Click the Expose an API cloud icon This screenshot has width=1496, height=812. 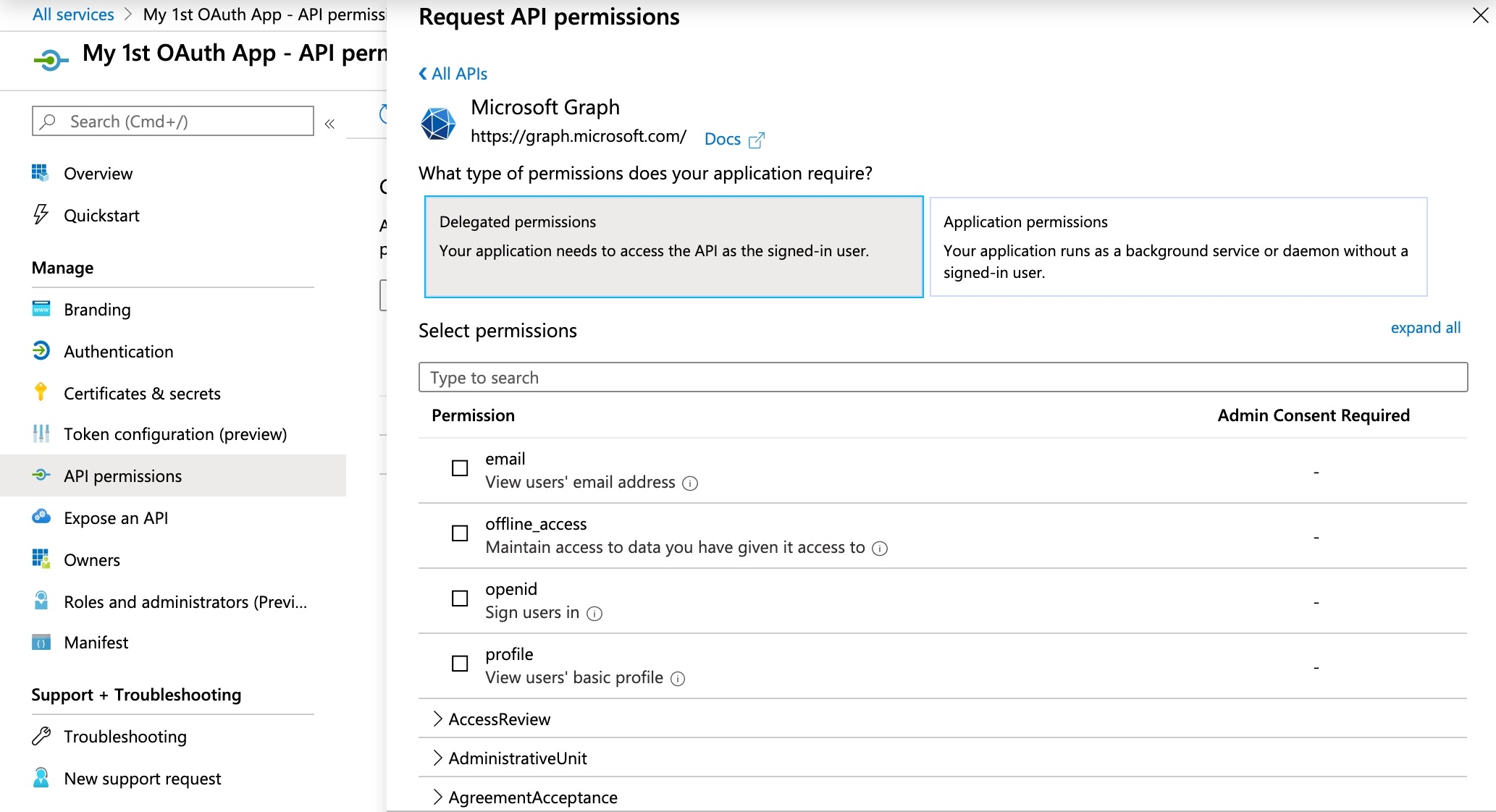pyautogui.click(x=41, y=517)
